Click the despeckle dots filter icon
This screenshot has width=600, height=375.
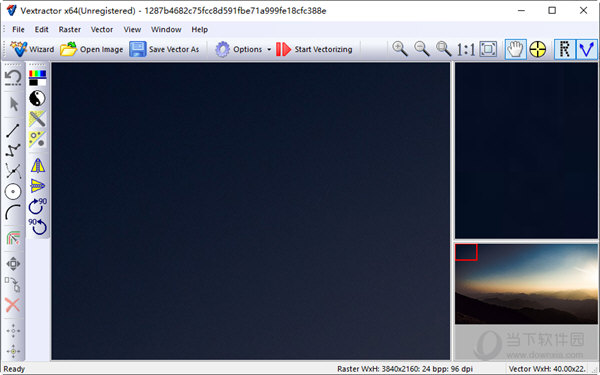37,140
